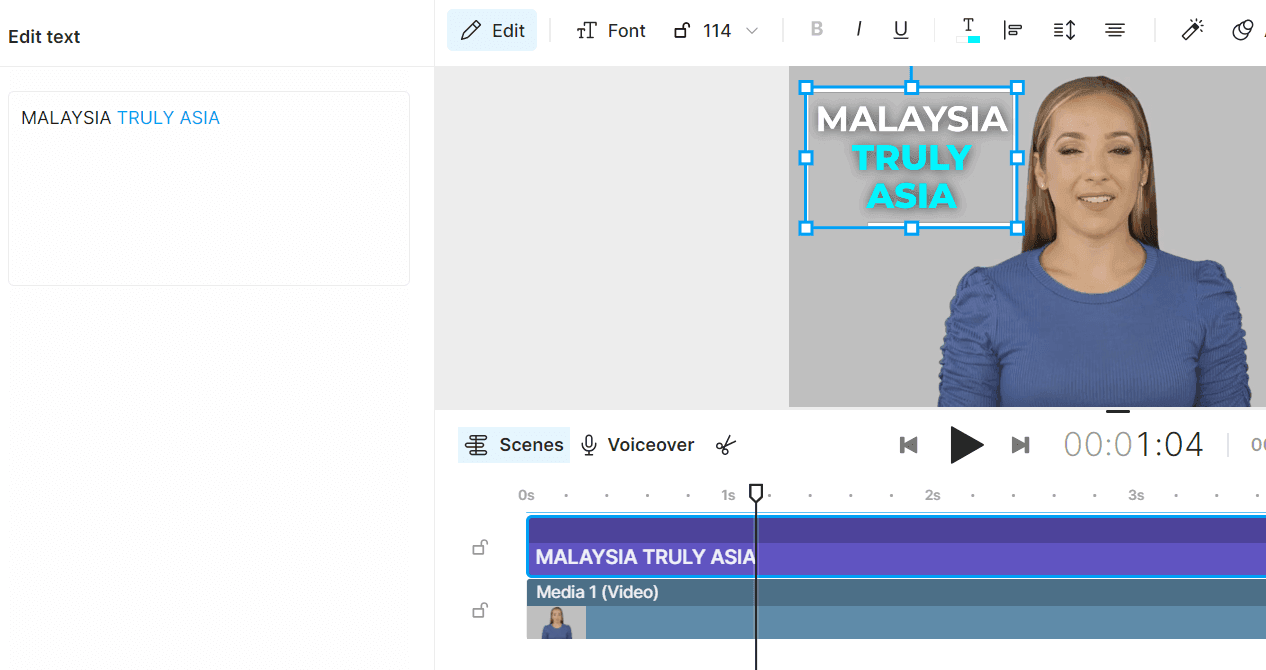Click the Bold formatting icon

point(816,30)
